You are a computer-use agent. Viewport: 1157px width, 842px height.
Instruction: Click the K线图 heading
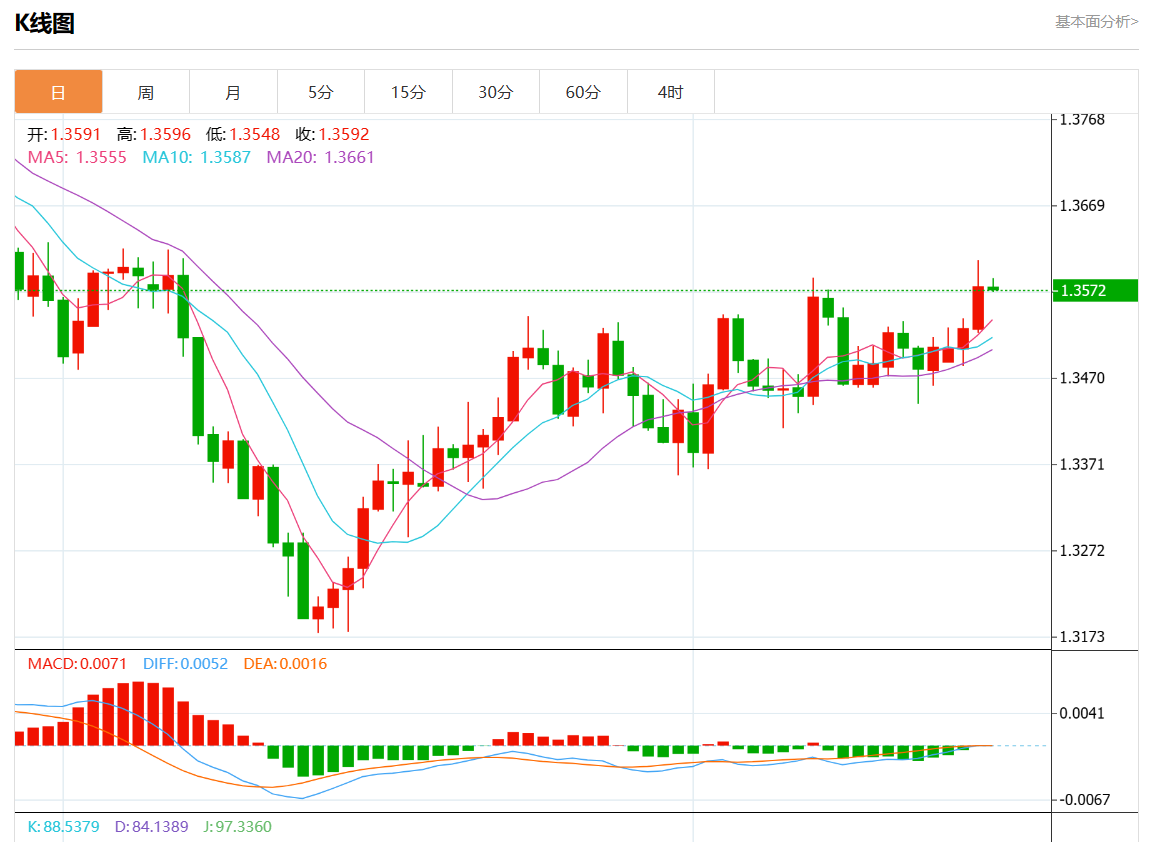coord(45,24)
